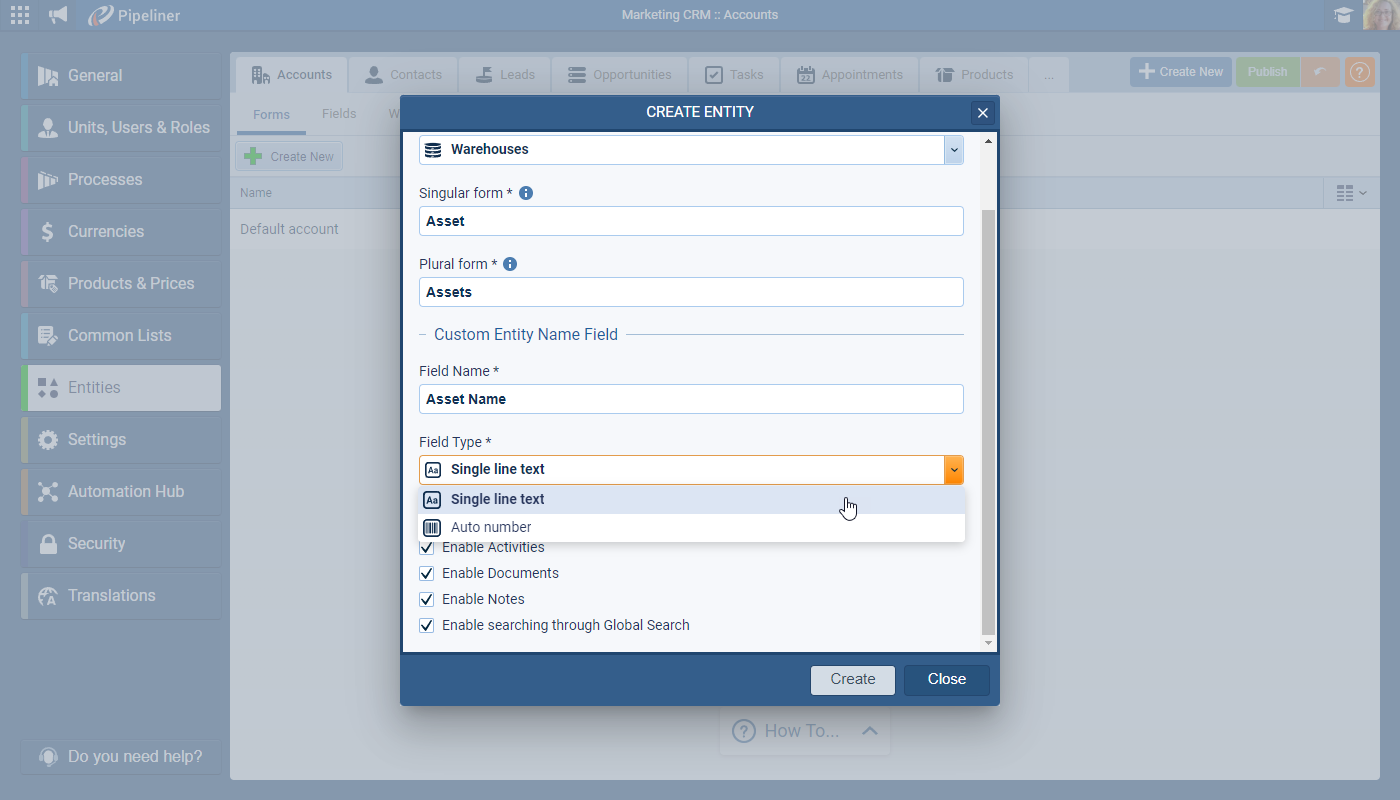Screen dimensions: 1400x800
Task: Click the dialog vertical scrollbar
Action: point(988,420)
